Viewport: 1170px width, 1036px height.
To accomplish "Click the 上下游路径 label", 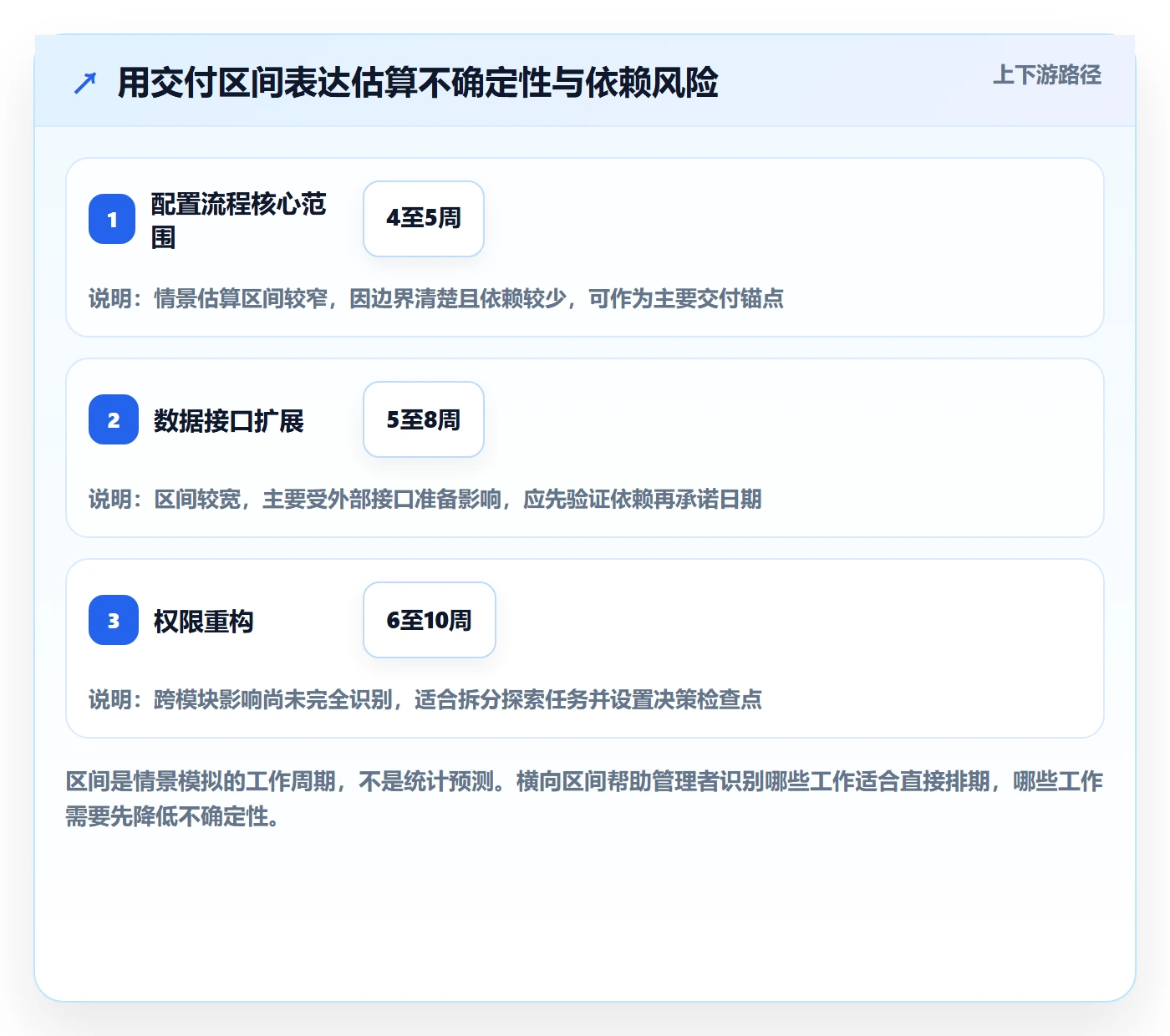I will (1047, 75).
